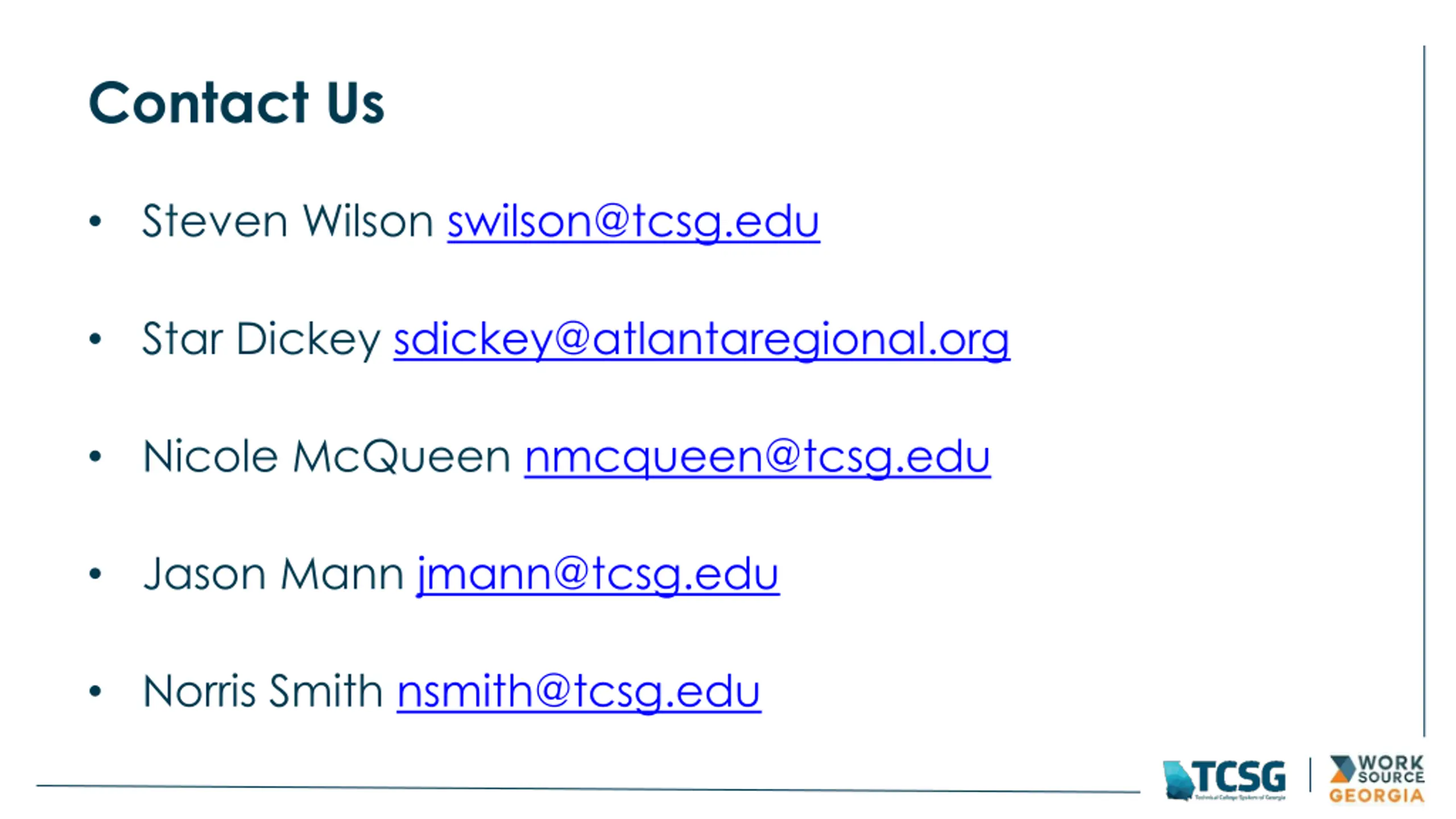Open the nsmith@tcsg.edu email link

578,692
